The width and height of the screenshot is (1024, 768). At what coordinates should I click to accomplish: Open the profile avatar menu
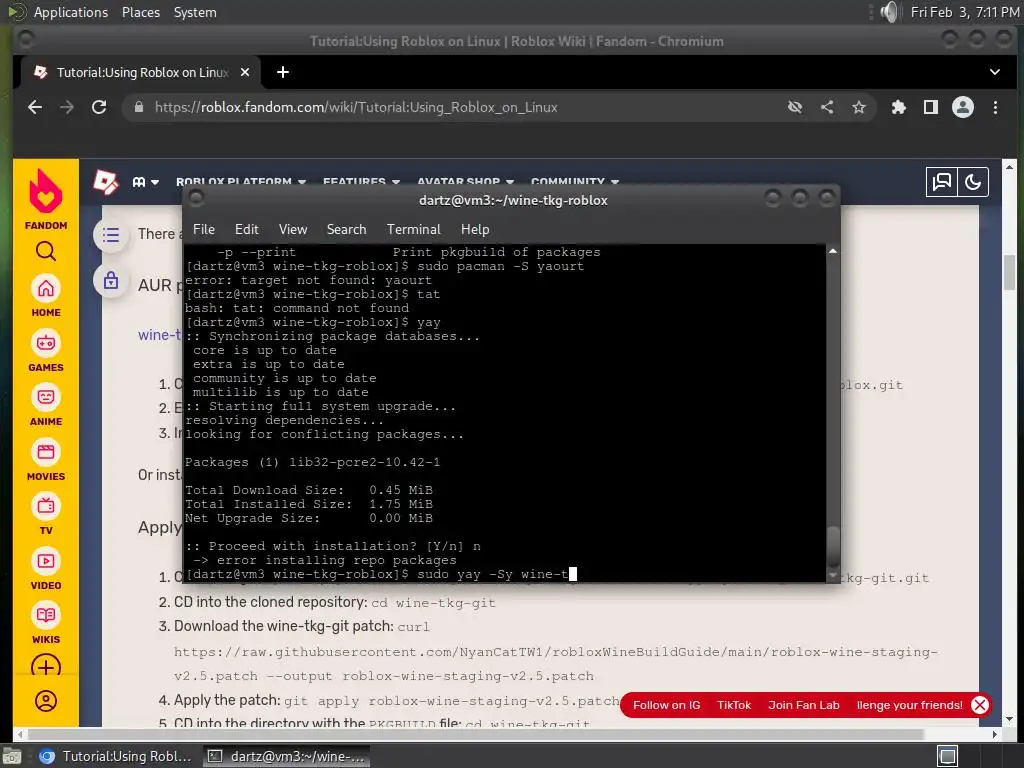(963, 107)
